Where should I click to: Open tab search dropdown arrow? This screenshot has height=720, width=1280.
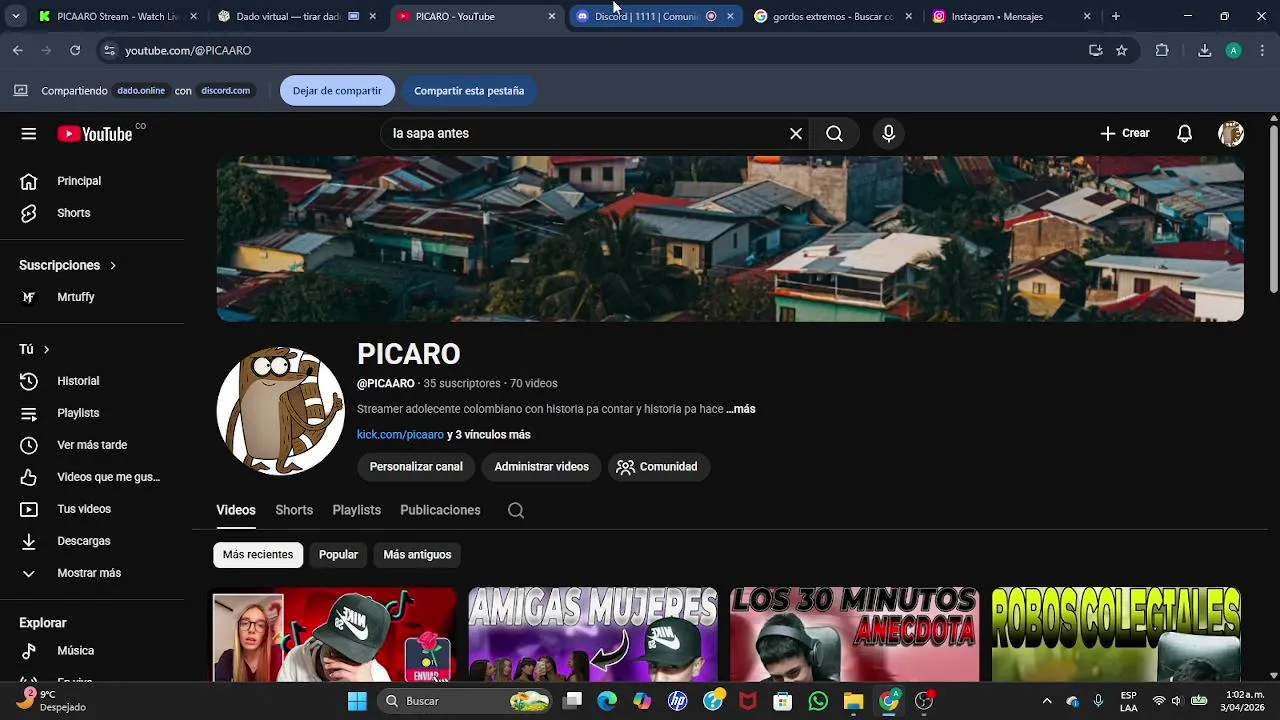click(x=15, y=16)
